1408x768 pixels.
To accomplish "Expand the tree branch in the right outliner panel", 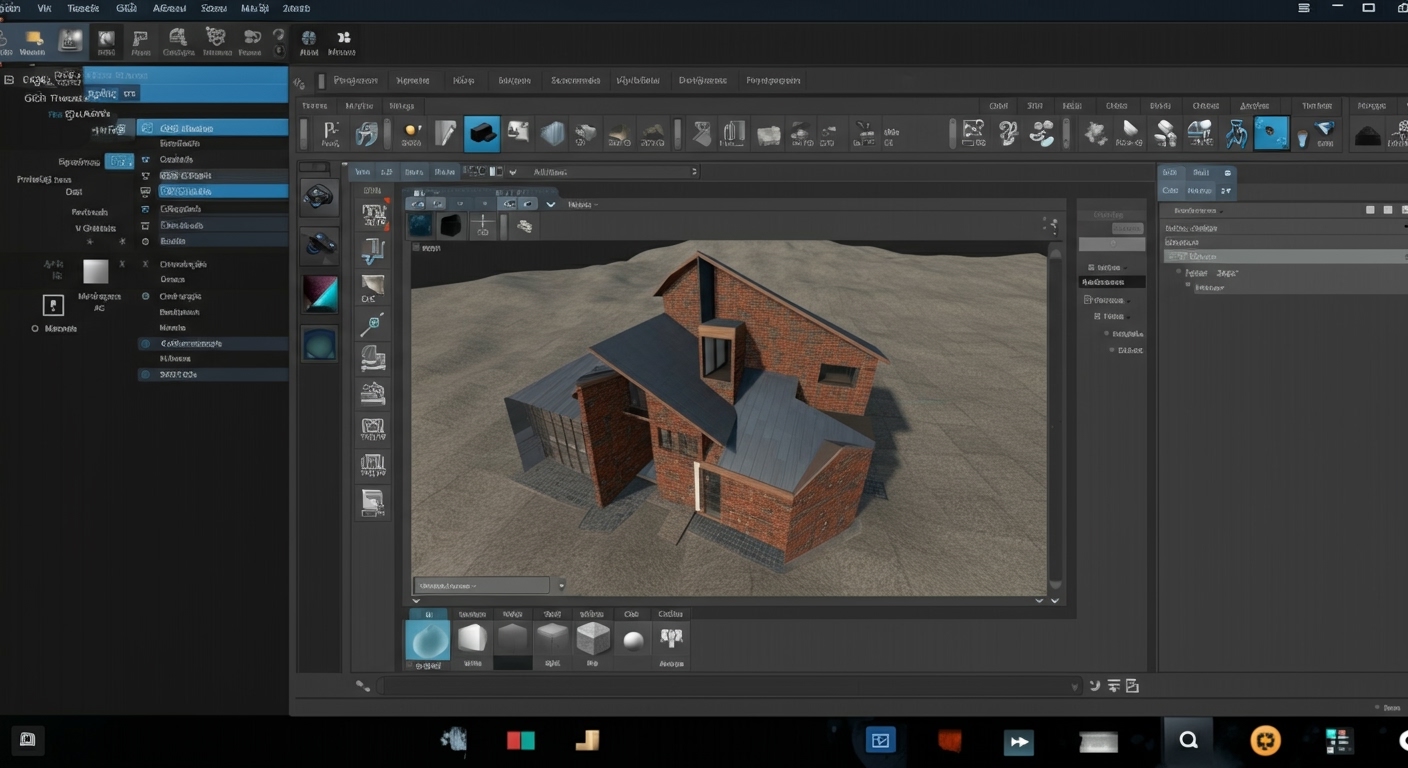I will point(1179,271).
